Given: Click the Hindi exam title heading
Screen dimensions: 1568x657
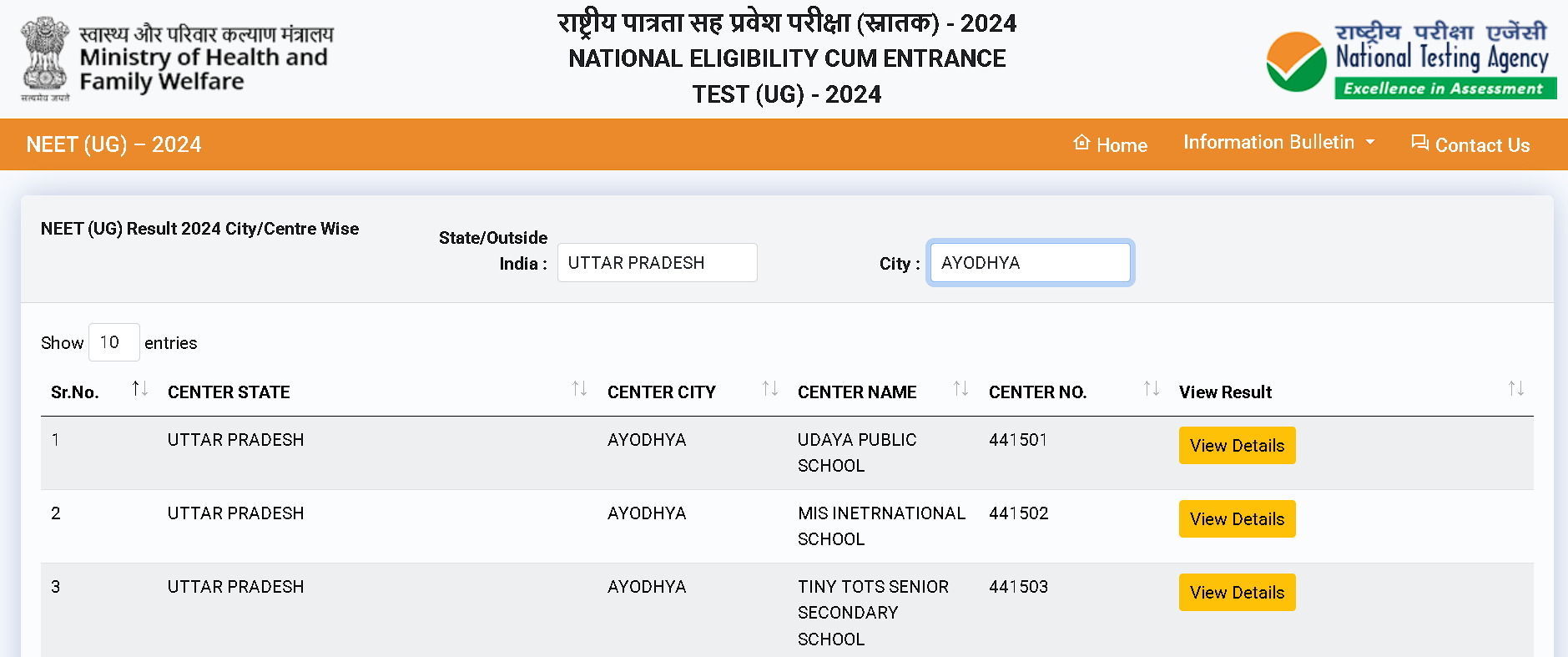Looking at the screenshot, I should pyautogui.click(x=787, y=23).
